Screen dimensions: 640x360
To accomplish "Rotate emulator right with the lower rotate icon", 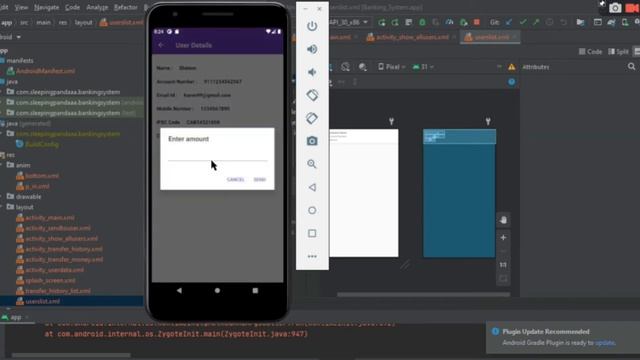I will pyautogui.click(x=312, y=118).
